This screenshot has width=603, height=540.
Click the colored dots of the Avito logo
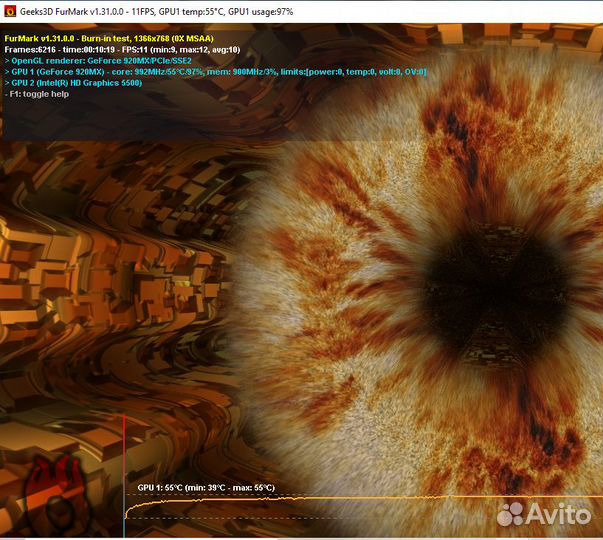[511, 513]
